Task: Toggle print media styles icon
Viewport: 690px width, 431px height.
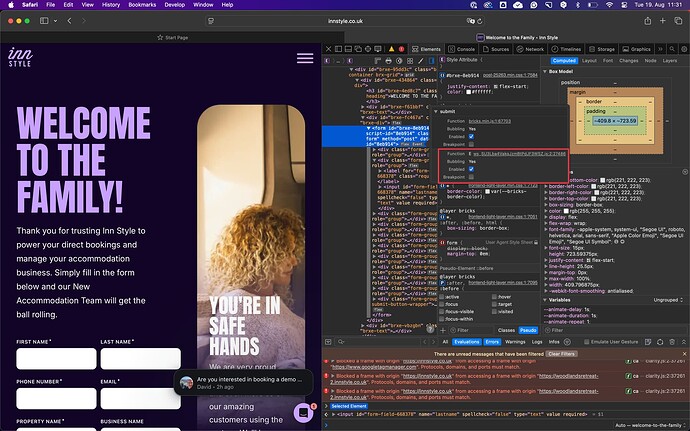Action: (388, 61)
